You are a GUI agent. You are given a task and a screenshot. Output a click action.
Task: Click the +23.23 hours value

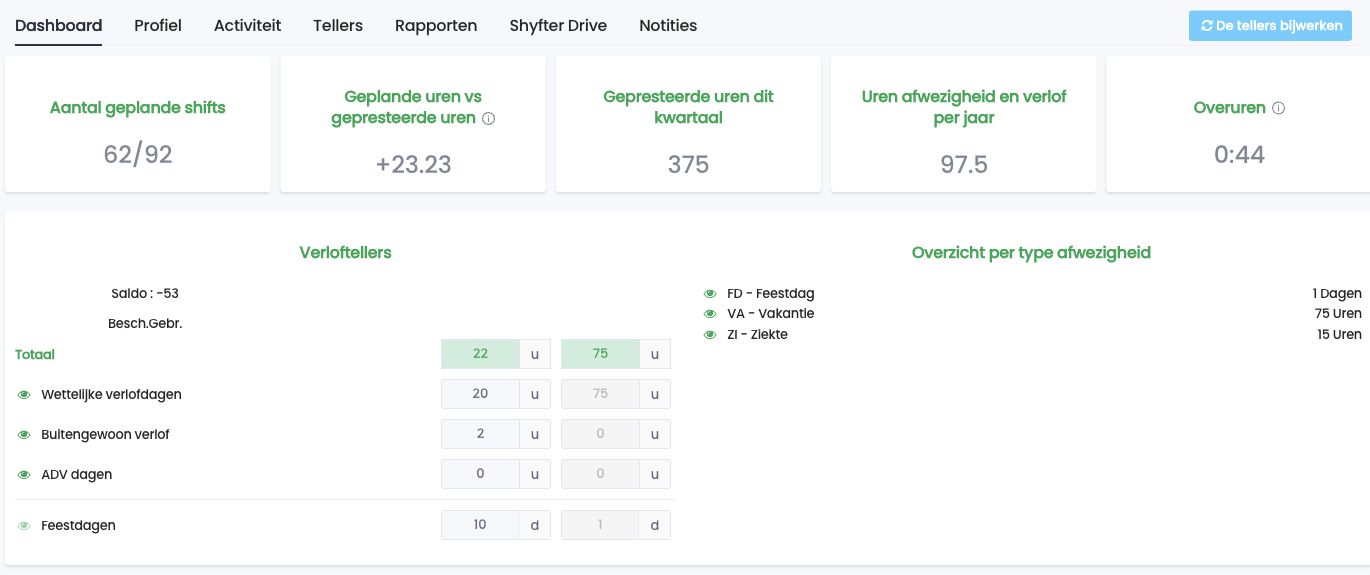point(413,165)
